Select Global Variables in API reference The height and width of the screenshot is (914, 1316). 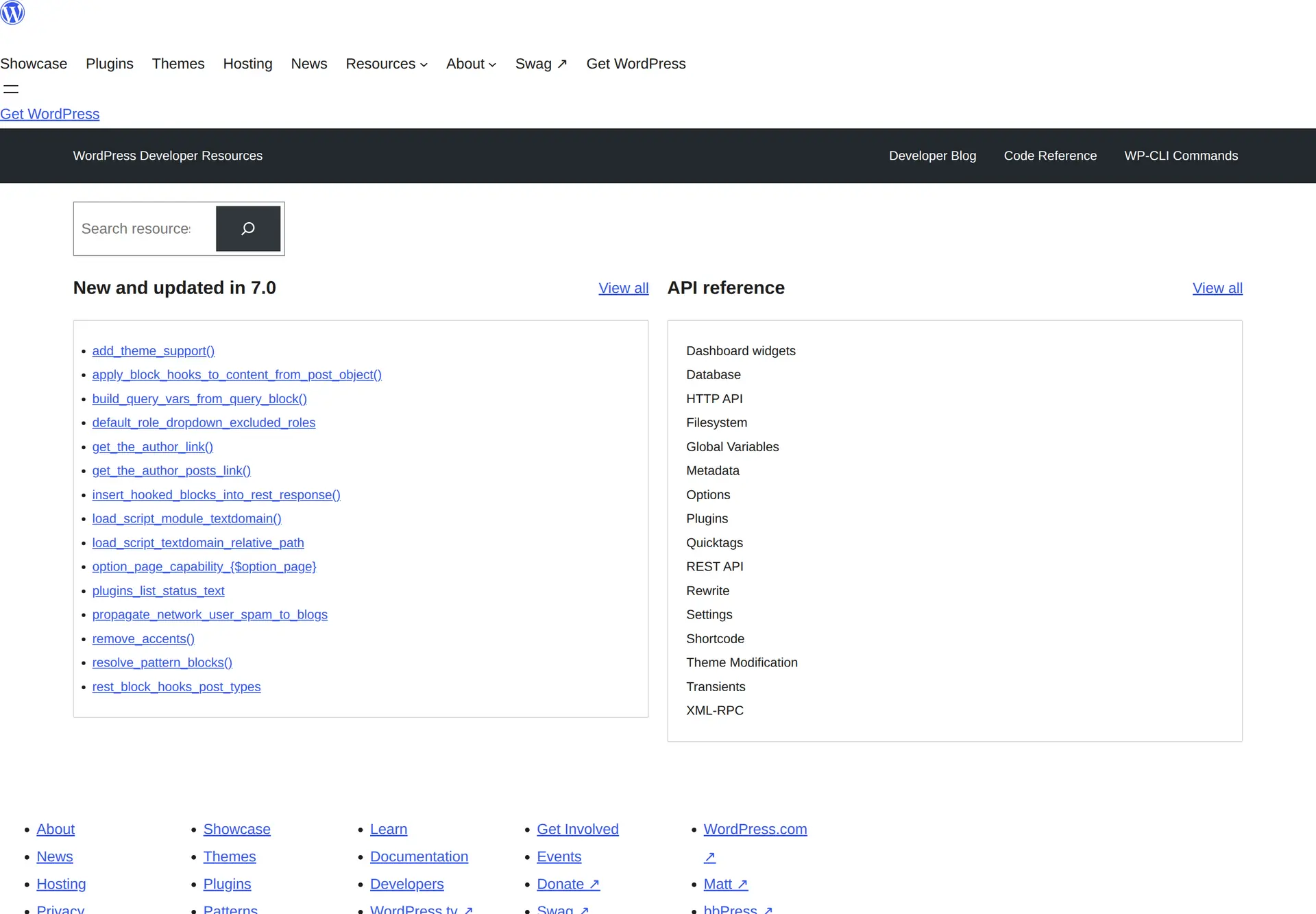pos(733,447)
